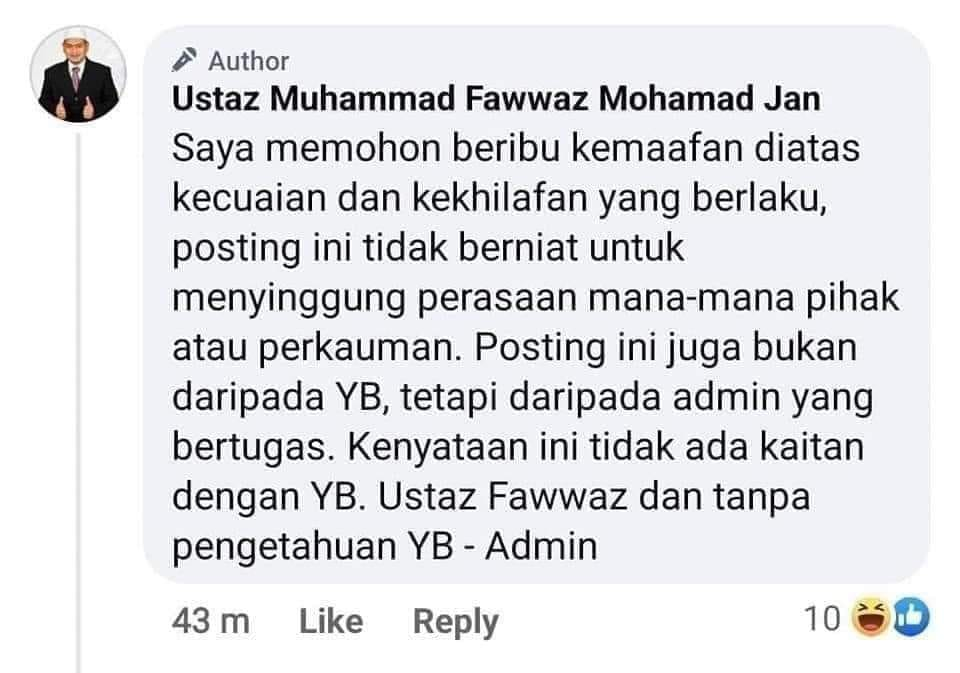Open Ustaz Muhammad Fawwaz Mohamad Jan's profile
This screenshot has width=960, height=673.
coord(496,99)
